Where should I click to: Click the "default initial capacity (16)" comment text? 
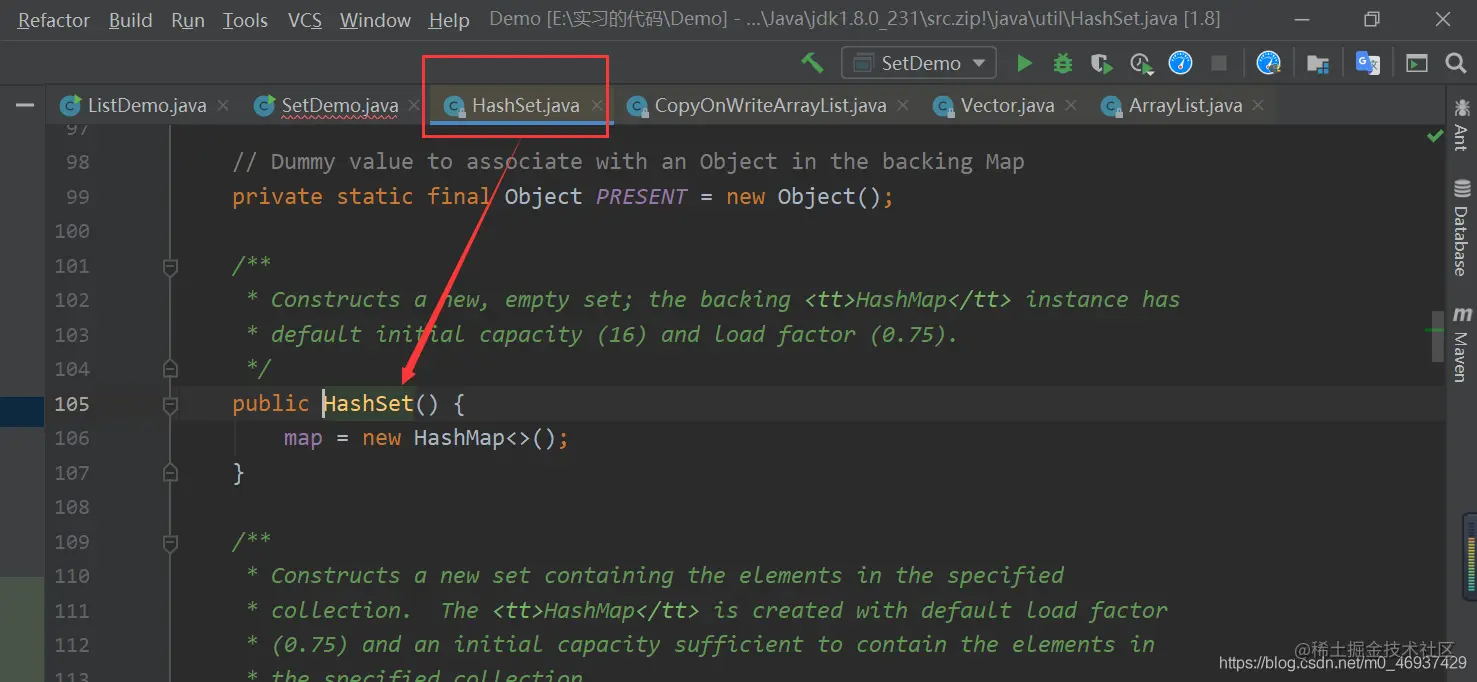[x=459, y=335]
